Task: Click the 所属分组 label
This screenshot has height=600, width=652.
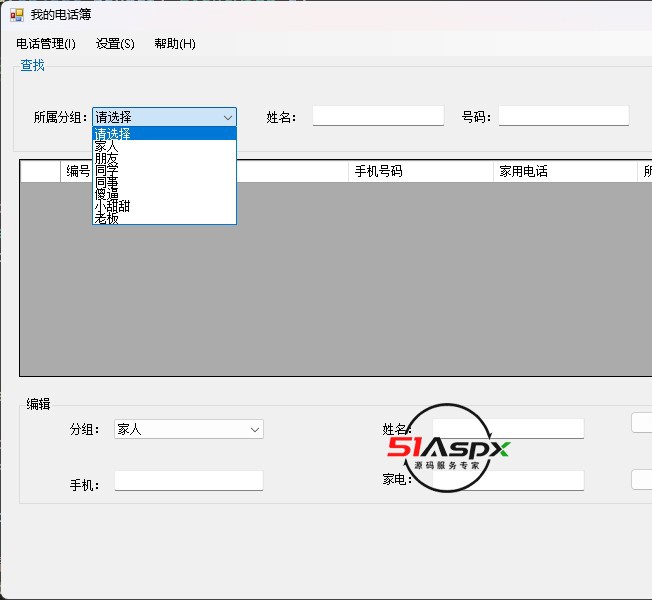Action: pyautogui.click(x=60, y=117)
